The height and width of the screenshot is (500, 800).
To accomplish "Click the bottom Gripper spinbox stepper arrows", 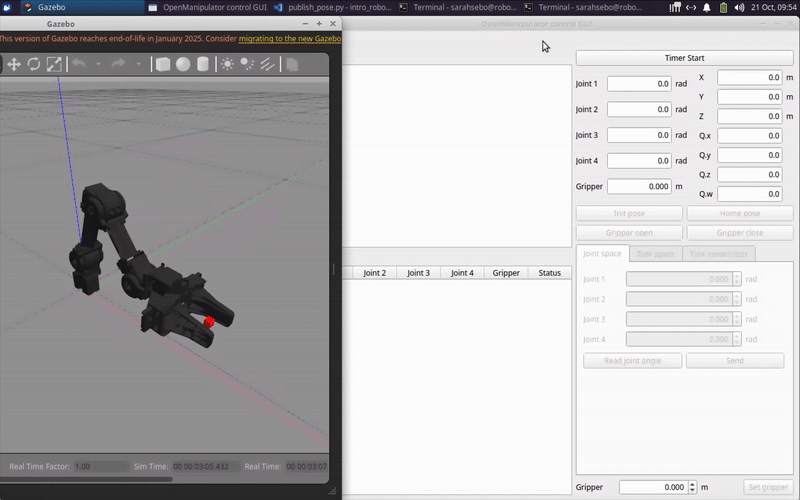I will pyautogui.click(x=692, y=487).
